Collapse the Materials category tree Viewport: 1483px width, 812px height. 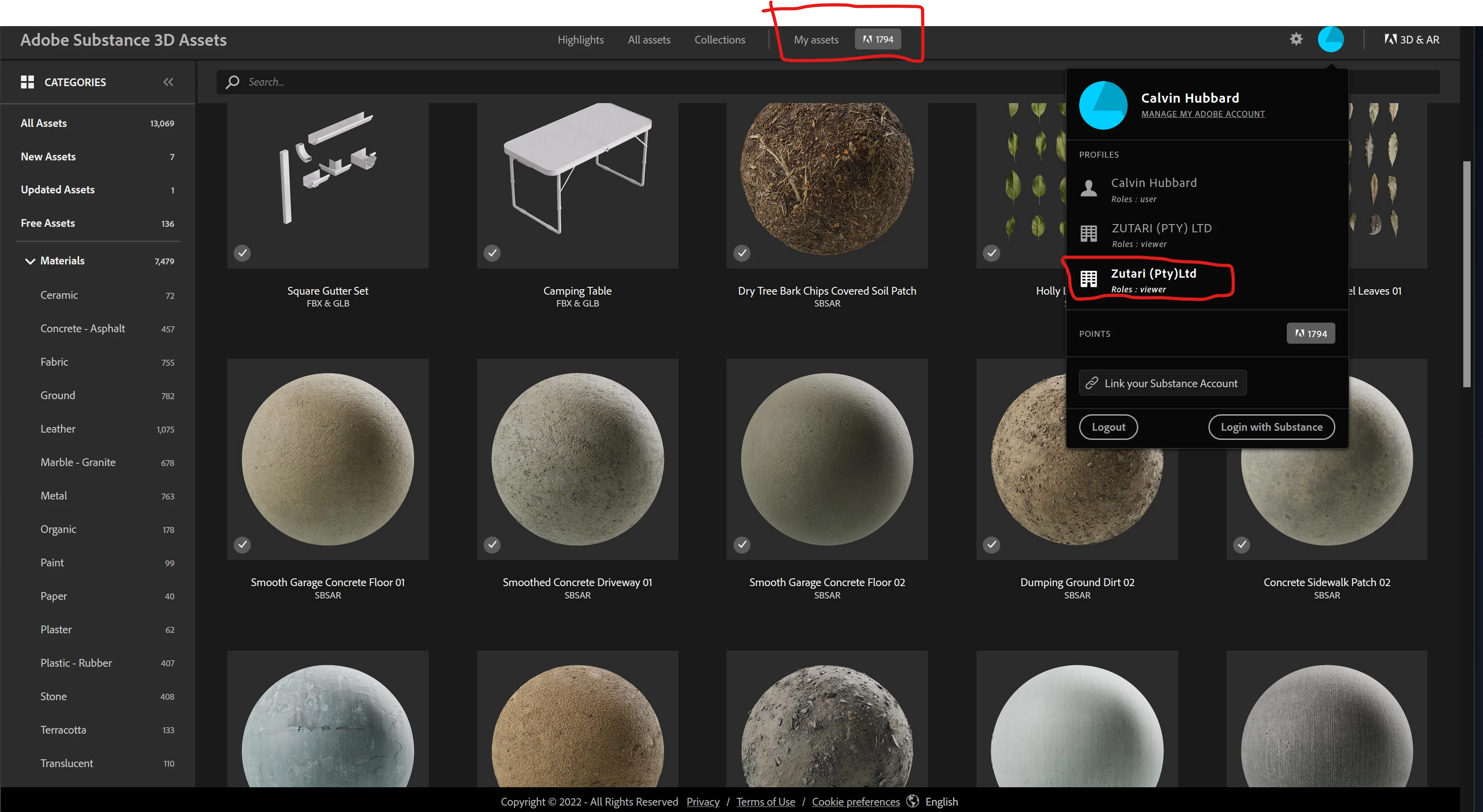(x=30, y=261)
